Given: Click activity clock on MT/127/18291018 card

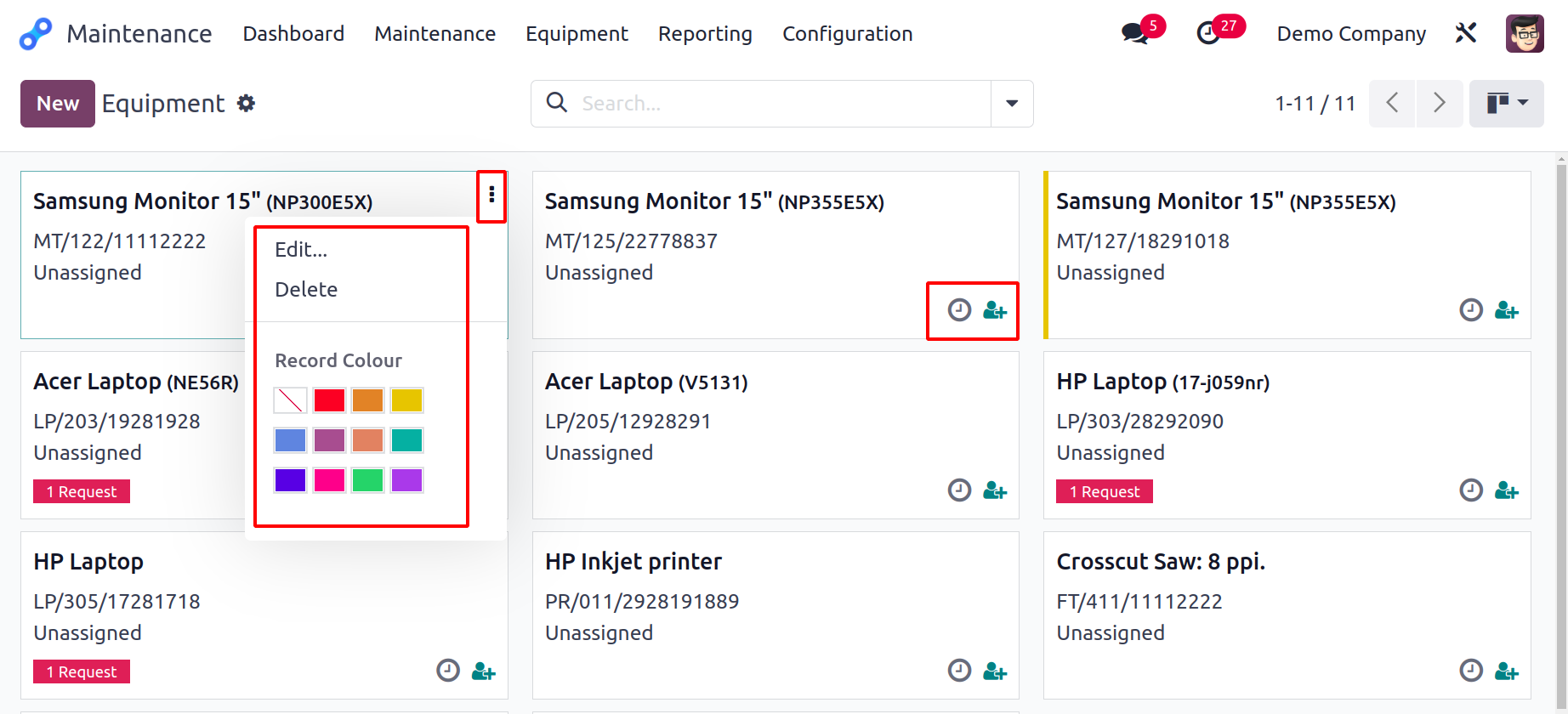Looking at the screenshot, I should [x=1471, y=310].
